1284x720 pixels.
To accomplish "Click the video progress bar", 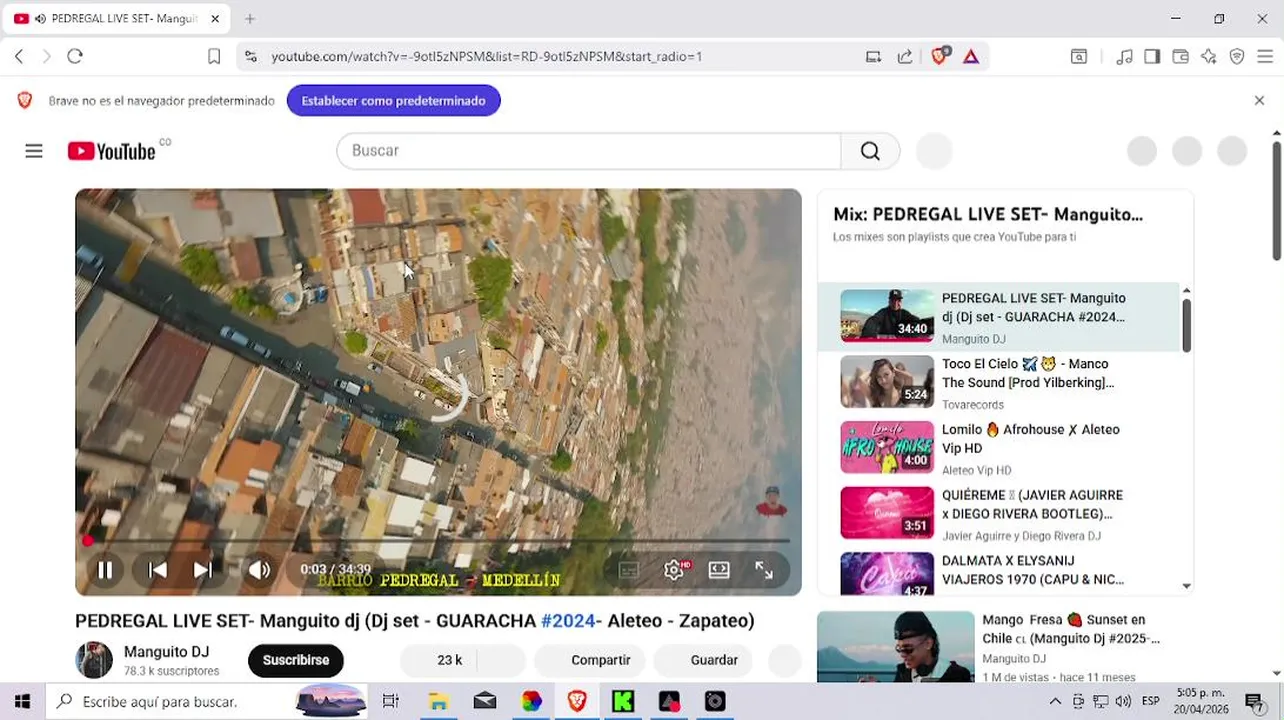I will [x=438, y=541].
